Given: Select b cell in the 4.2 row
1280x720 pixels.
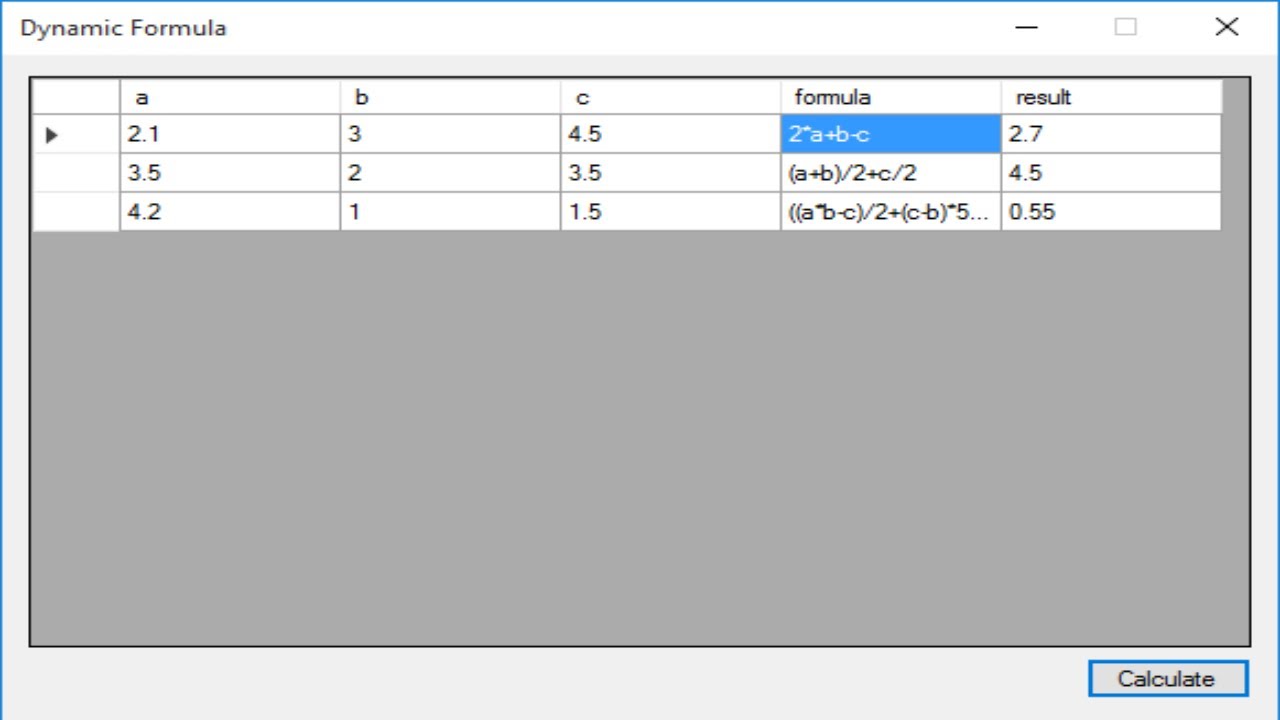Looking at the screenshot, I should (x=450, y=212).
